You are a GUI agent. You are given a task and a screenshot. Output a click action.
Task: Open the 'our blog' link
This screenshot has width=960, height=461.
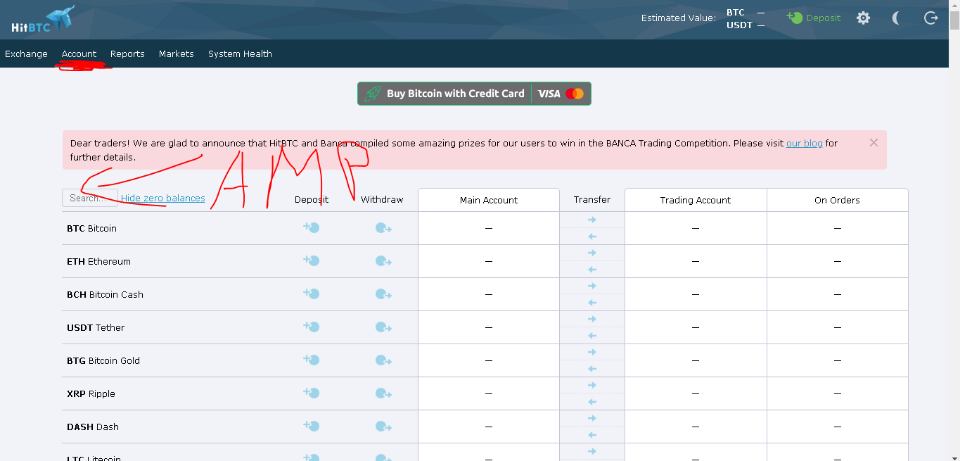[x=804, y=144]
